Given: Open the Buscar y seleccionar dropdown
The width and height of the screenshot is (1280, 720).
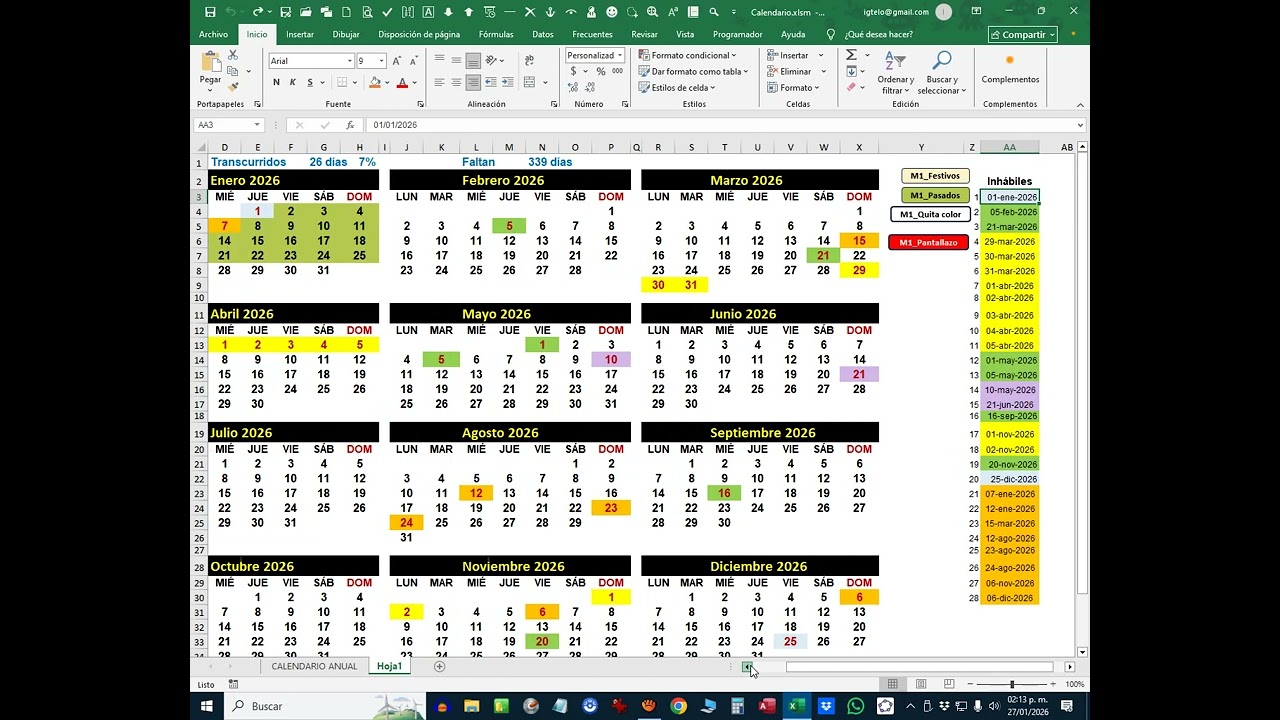Looking at the screenshot, I should pyautogui.click(x=942, y=71).
